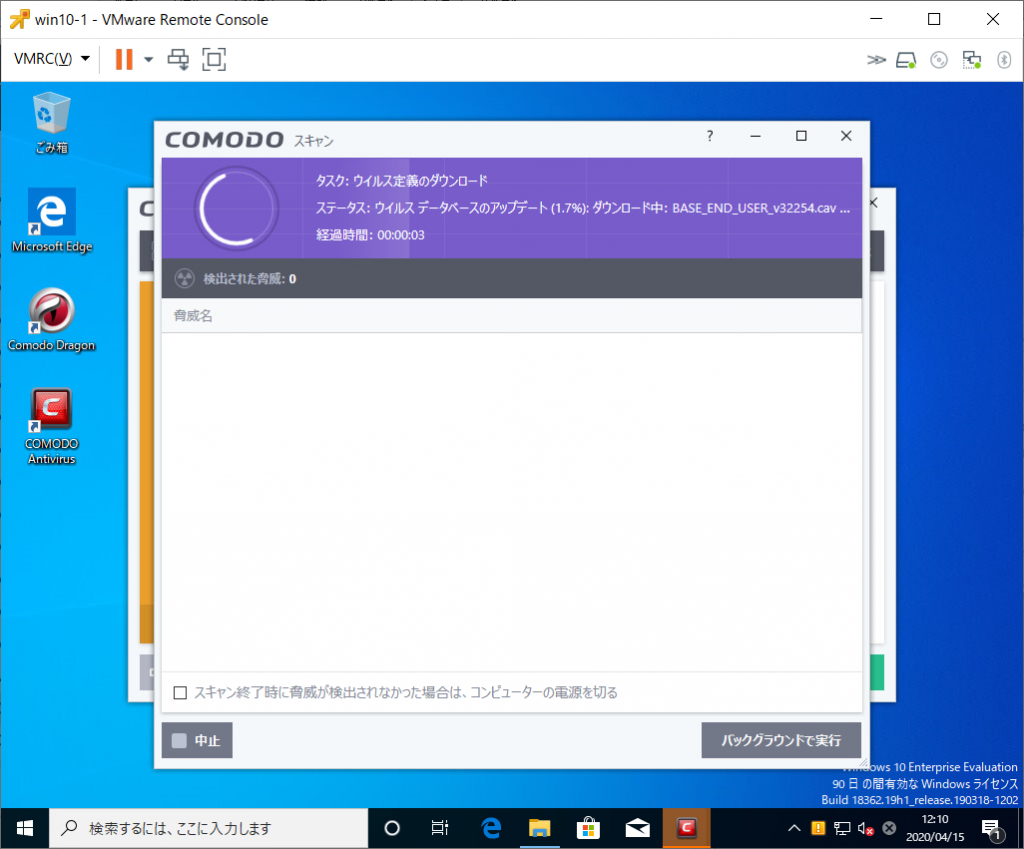The width and height of the screenshot is (1024, 849).
Task: Expand hidden VMRC device icons chevron
Action: [x=876, y=60]
